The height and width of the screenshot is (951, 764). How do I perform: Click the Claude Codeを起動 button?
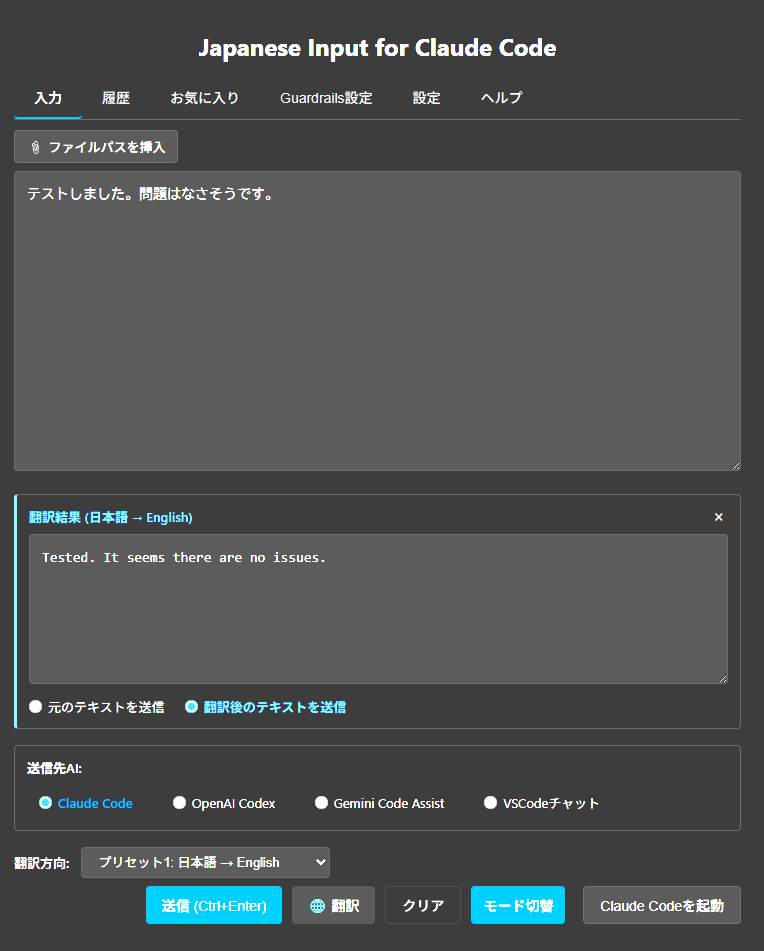662,905
